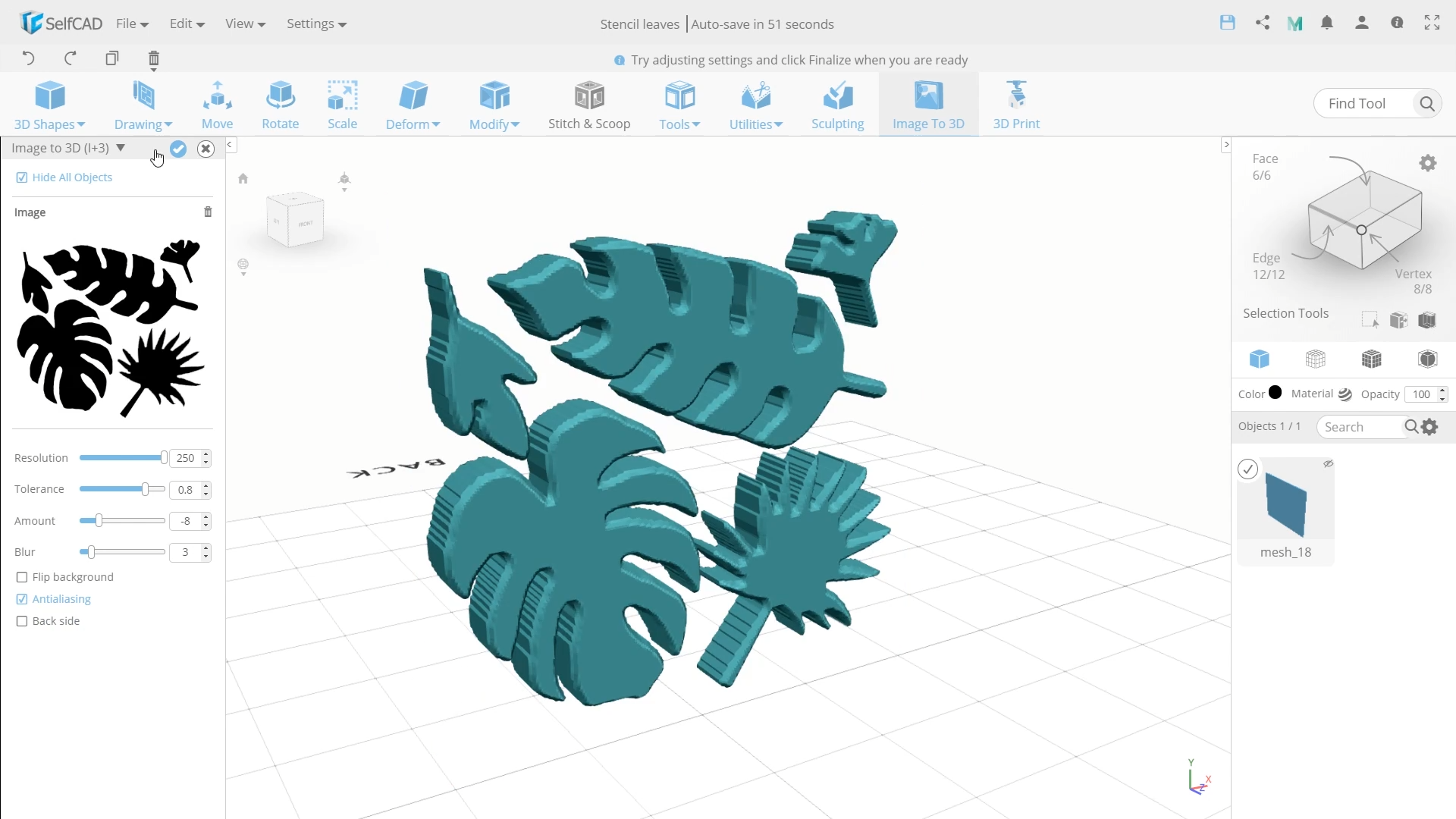Remove the loaded image via trash icon
1456x819 pixels.
(x=208, y=212)
